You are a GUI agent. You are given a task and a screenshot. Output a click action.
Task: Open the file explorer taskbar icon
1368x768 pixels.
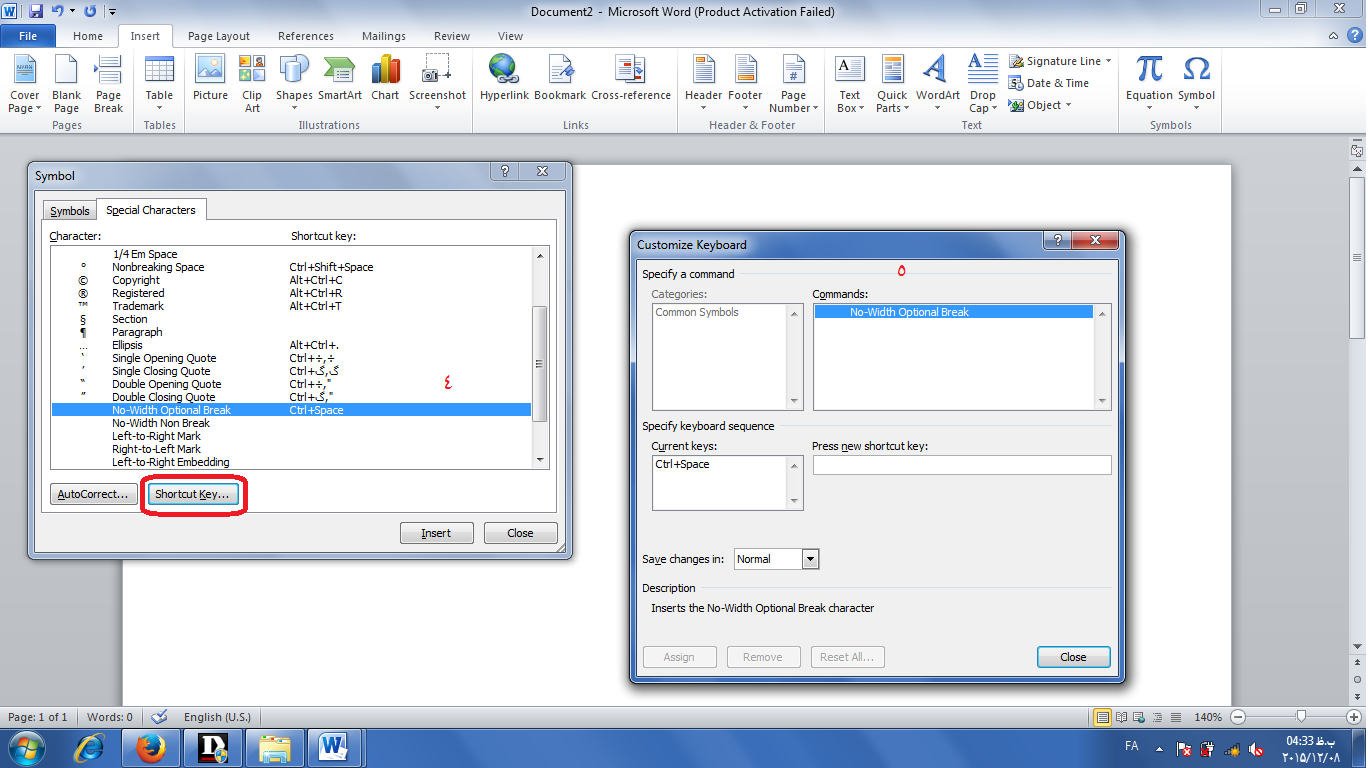click(274, 748)
